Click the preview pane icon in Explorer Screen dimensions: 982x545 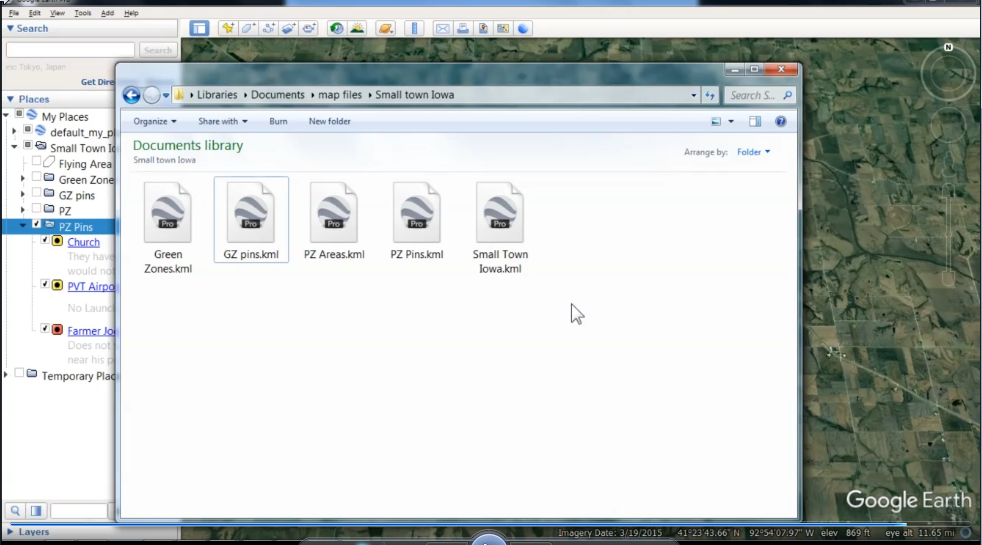point(755,122)
